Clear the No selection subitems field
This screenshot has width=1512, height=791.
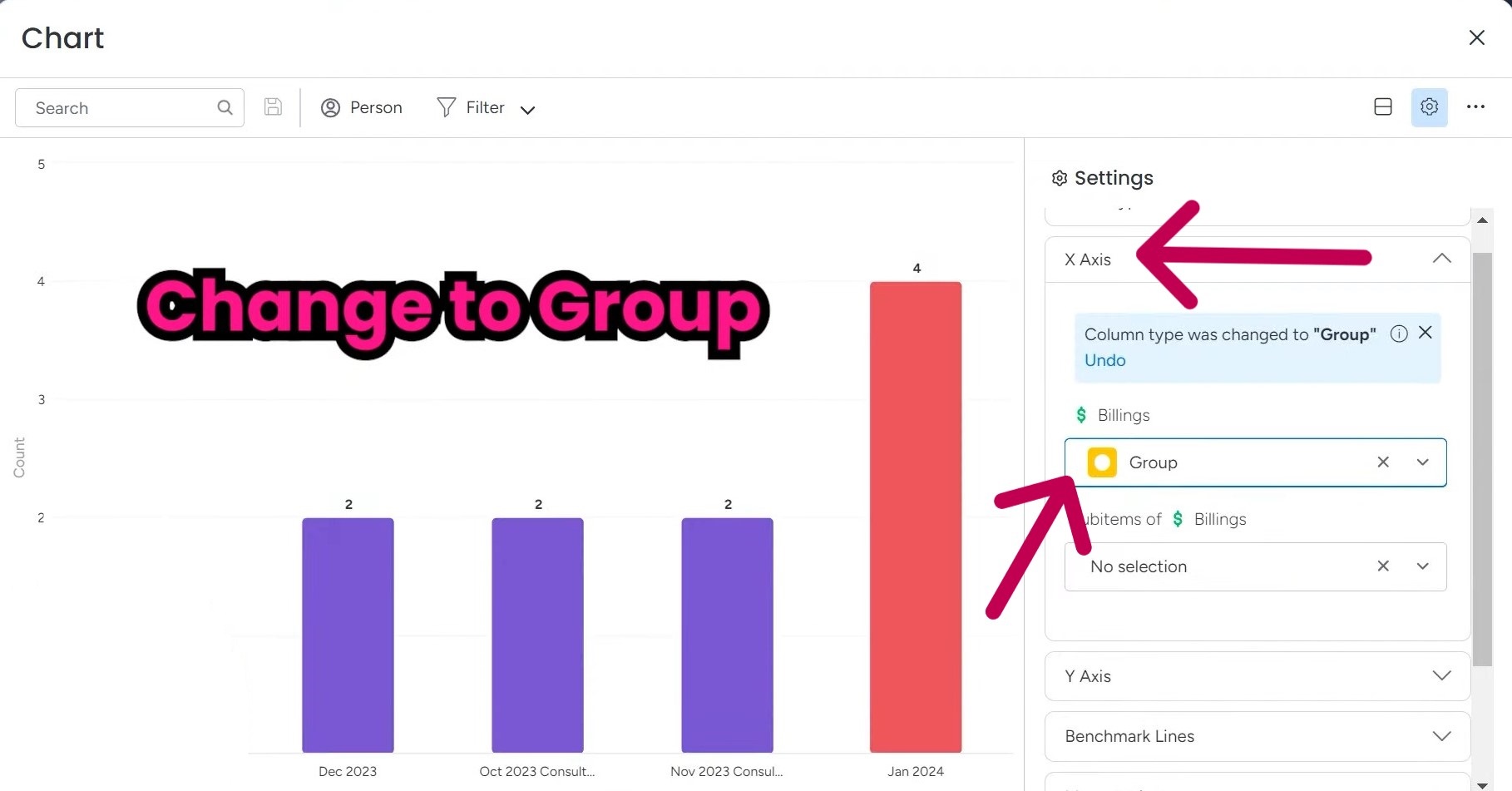point(1383,566)
